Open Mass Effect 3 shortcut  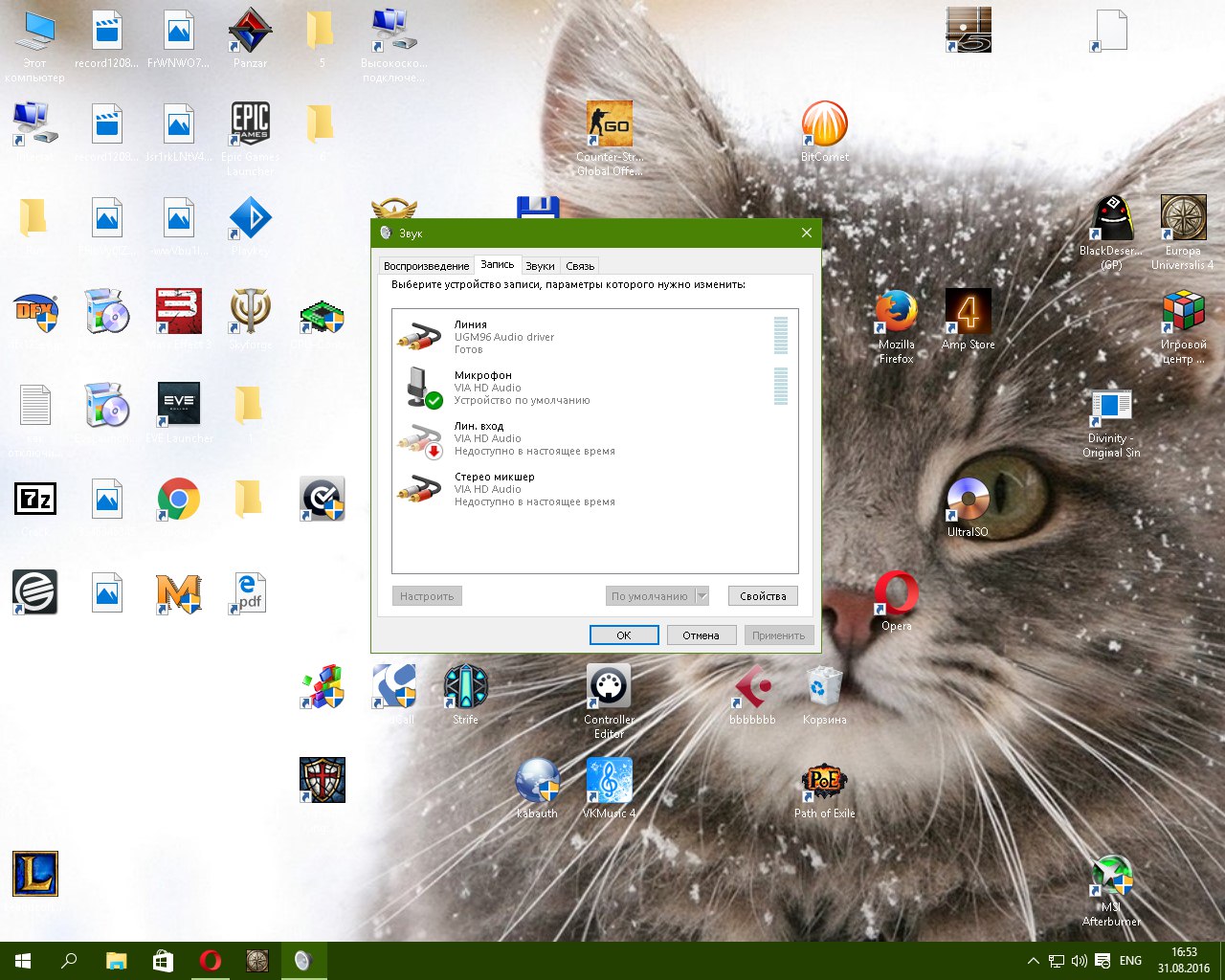(178, 320)
